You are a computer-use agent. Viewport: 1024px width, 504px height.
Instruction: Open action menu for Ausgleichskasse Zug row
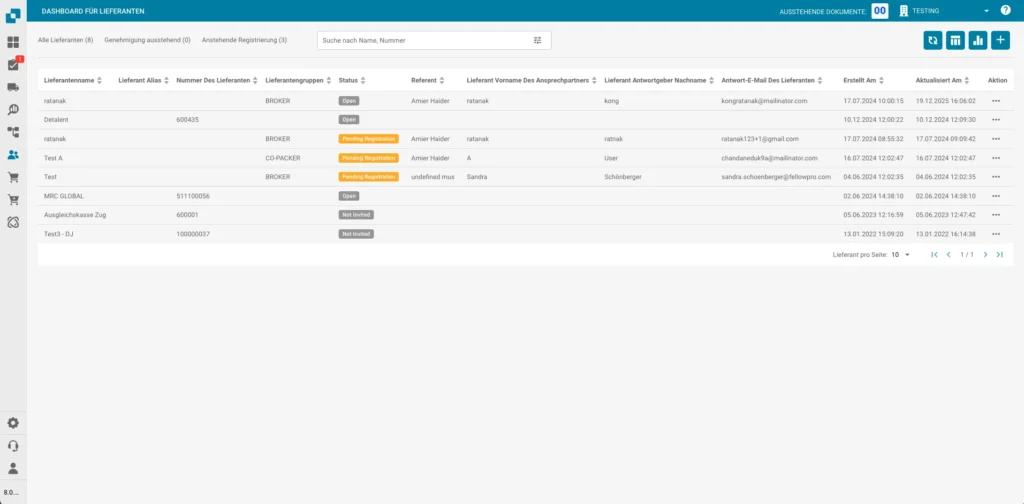coord(996,215)
